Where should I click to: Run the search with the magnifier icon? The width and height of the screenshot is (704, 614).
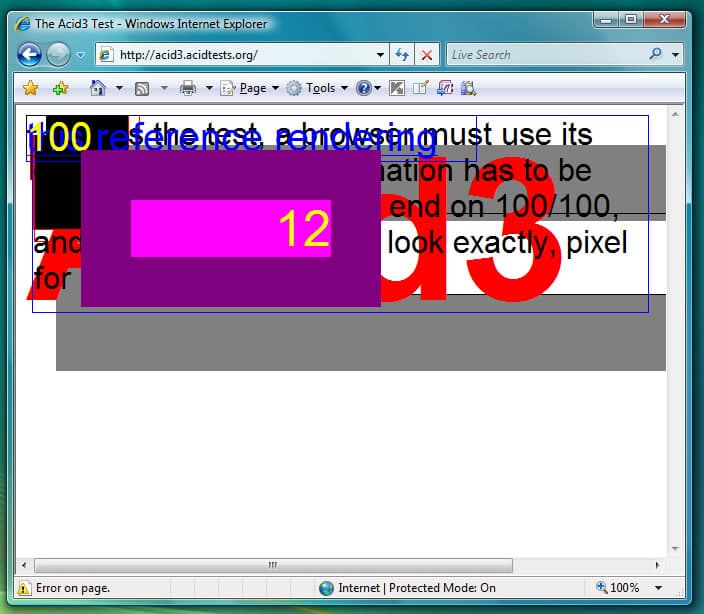click(x=656, y=54)
